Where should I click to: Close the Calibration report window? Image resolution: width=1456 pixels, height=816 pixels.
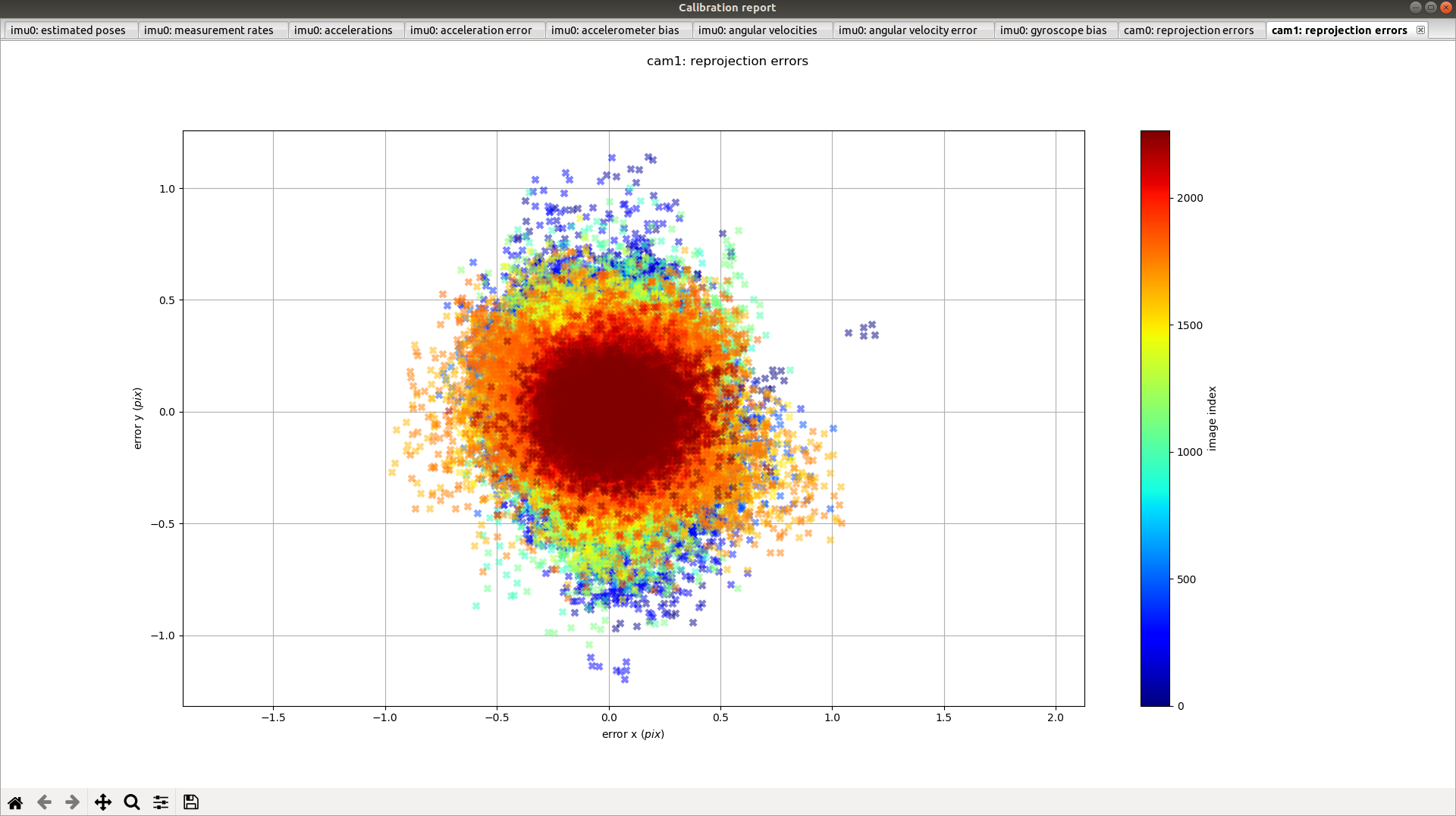tap(1446, 8)
